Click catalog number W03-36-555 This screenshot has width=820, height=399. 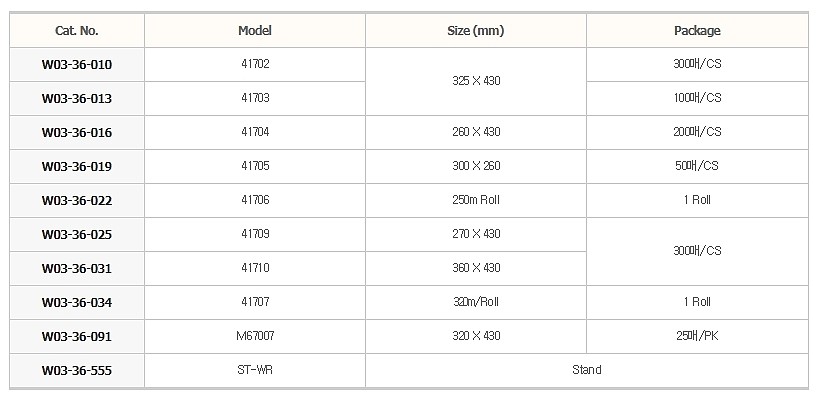click(x=77, y=371)
